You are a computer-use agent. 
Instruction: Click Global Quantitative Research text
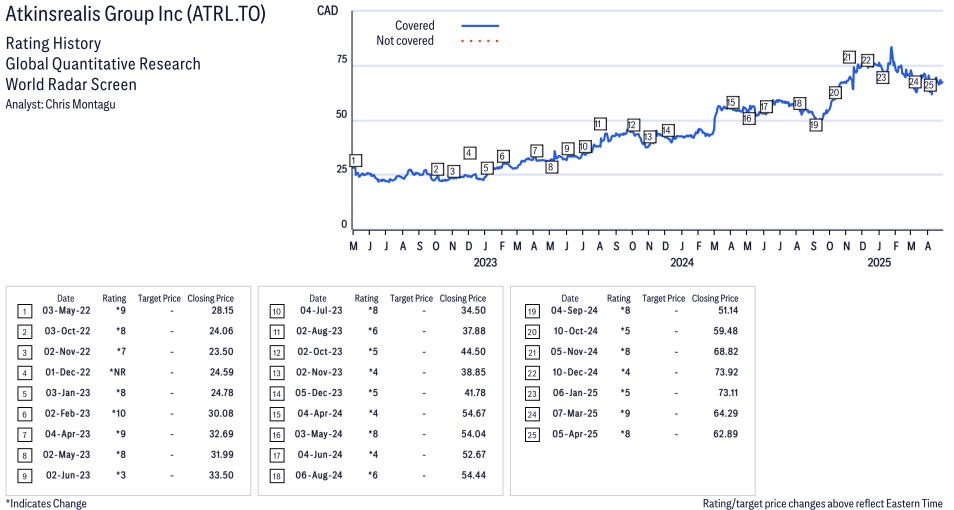[103, 64]
